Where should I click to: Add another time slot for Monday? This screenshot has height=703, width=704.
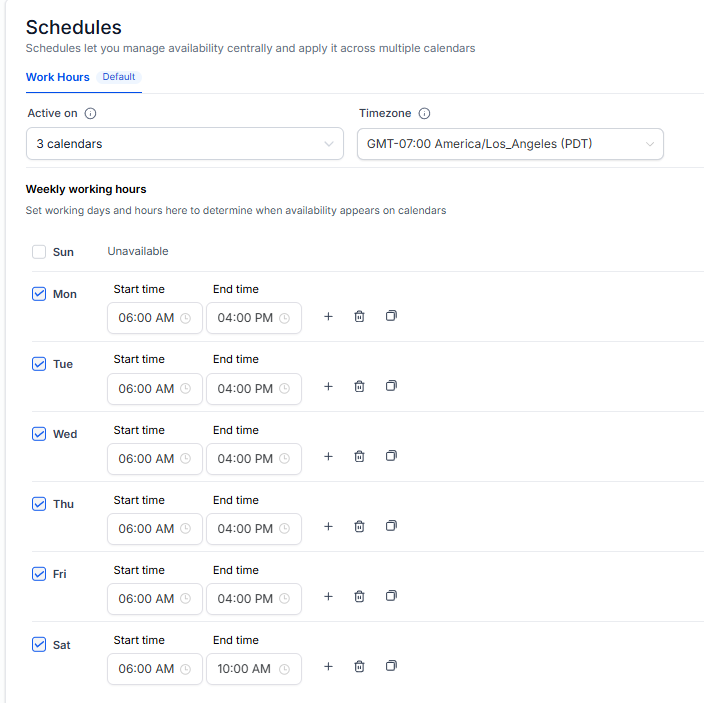coord(328,316)
